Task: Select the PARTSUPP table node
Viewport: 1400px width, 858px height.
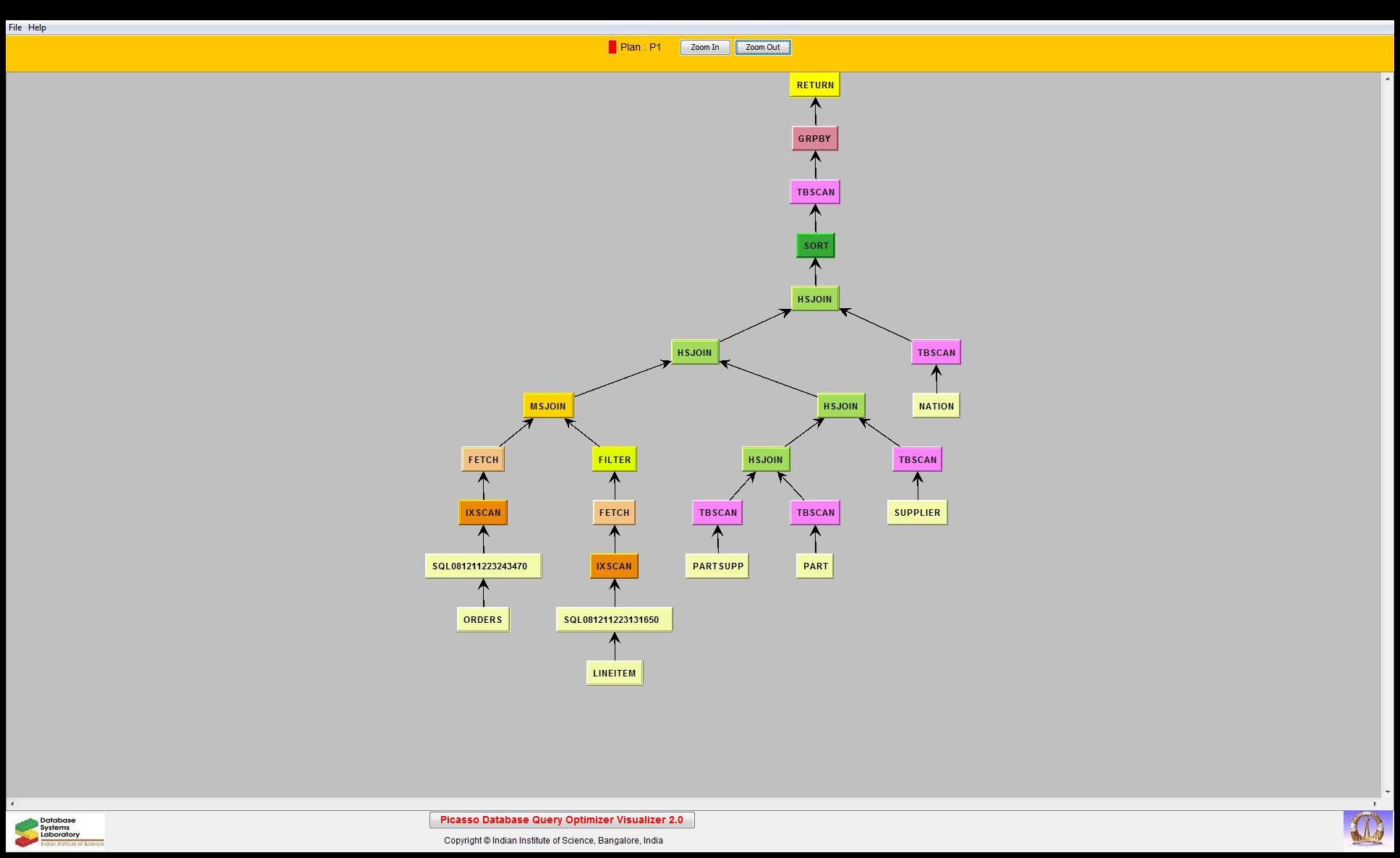Action: click(717, 566)
